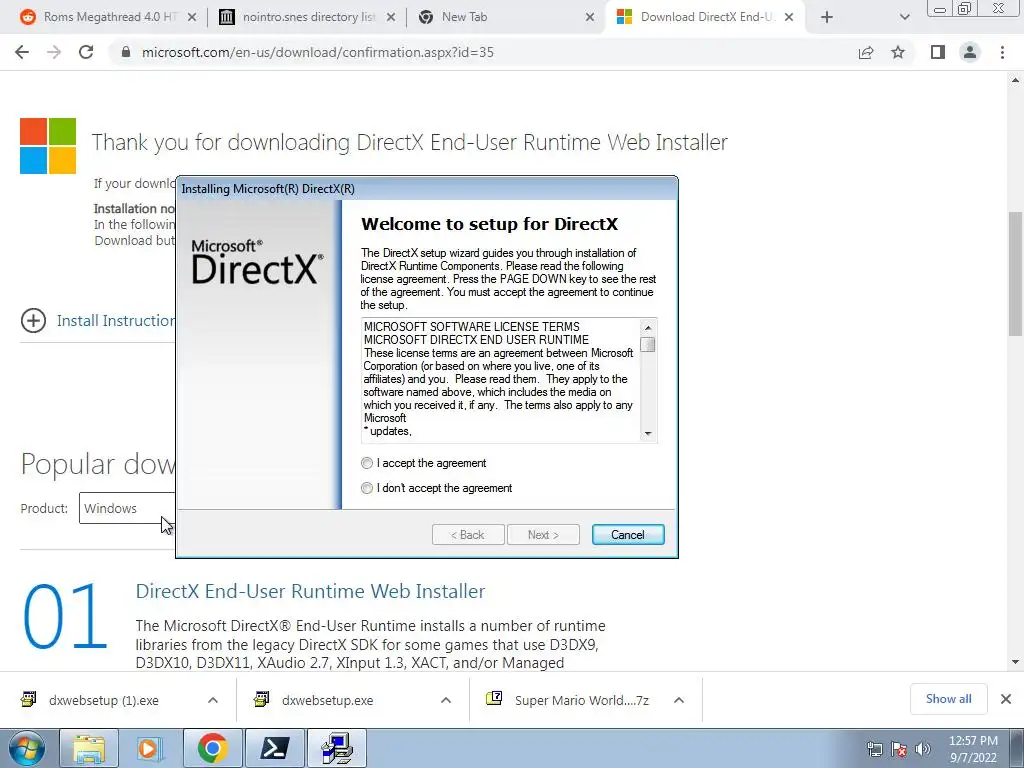
Task: Click the Next button in DirectX setup
Action: (543, 534)
